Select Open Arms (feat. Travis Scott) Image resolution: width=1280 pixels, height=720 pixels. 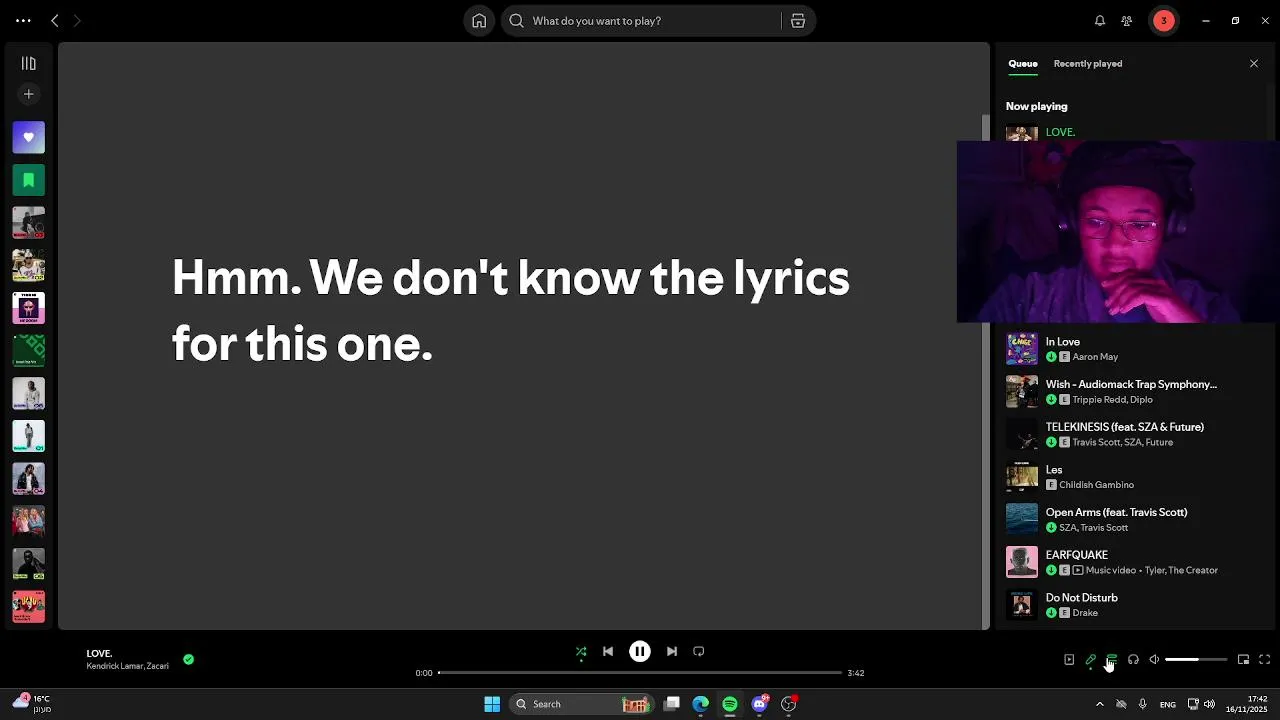tap(1132, 519)
